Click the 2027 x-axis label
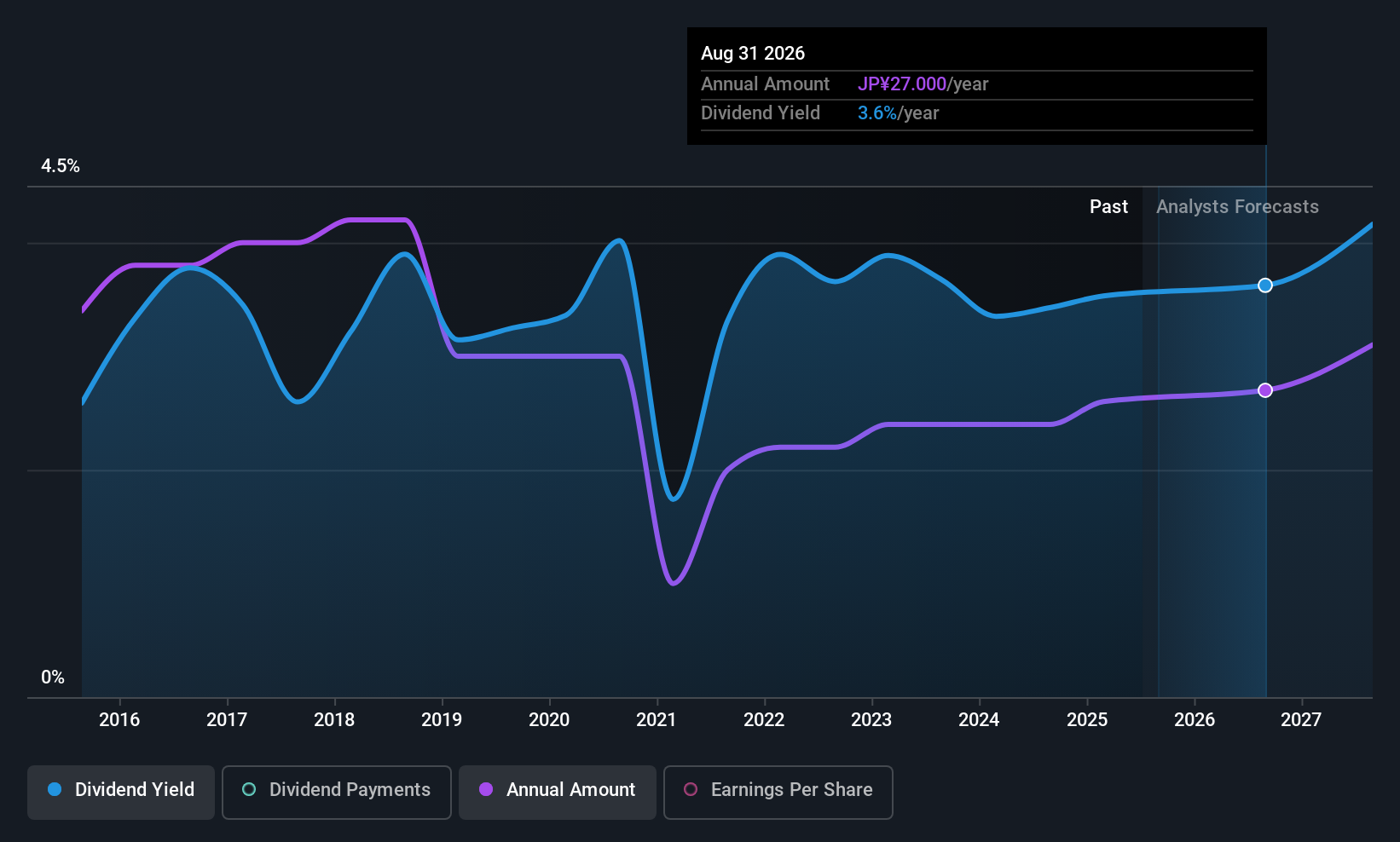The width and height of the screenshot is (1400, 842). (x=1301, y=720)
